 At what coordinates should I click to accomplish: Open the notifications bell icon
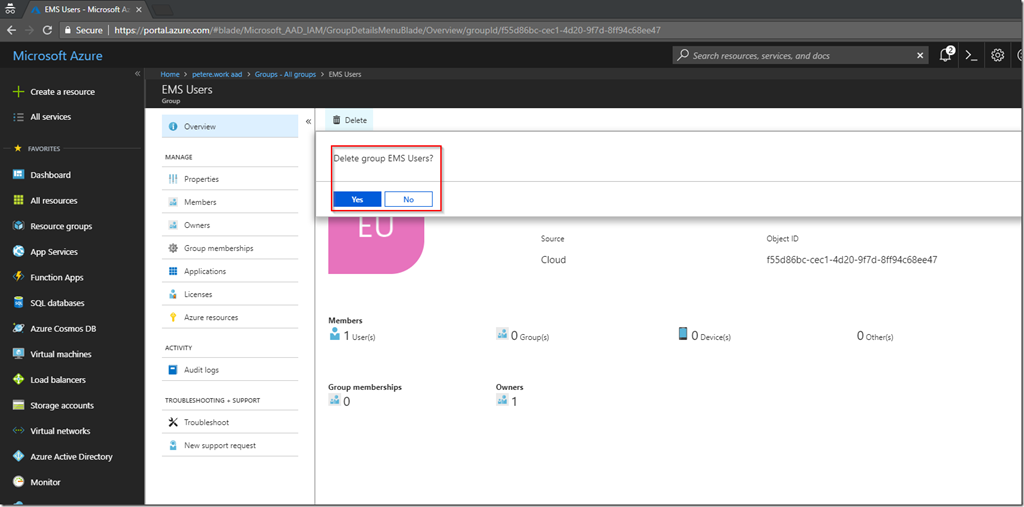[x=946, y=56]
